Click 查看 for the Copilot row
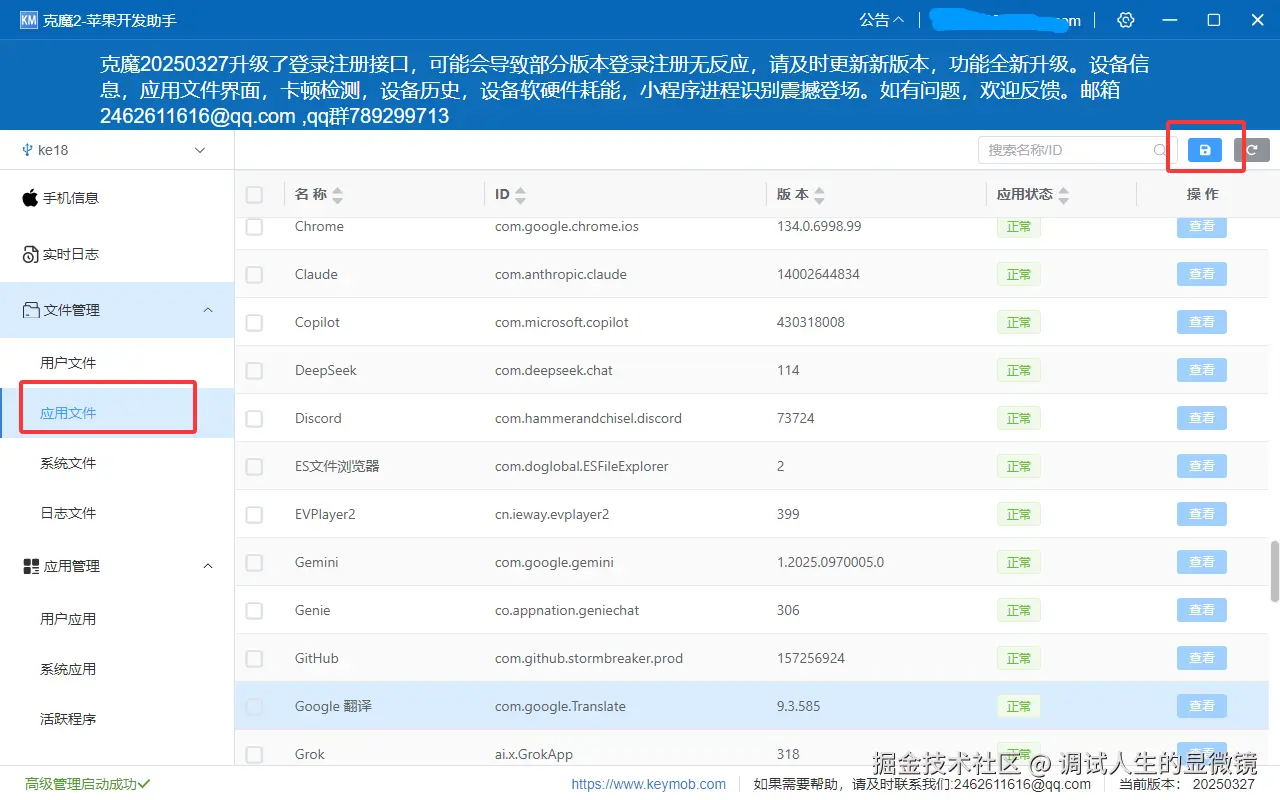Viewport: 1280px width, 800px height. (1202, 322)
